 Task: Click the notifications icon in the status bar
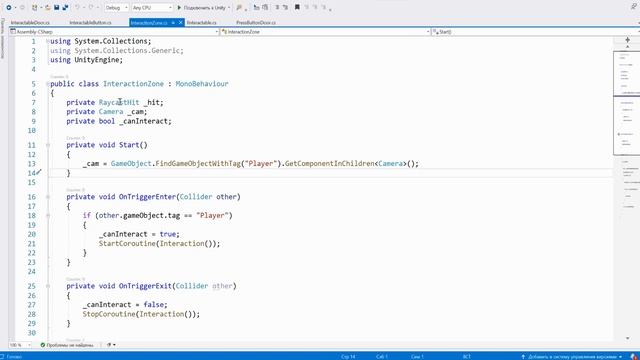(633, 357)
